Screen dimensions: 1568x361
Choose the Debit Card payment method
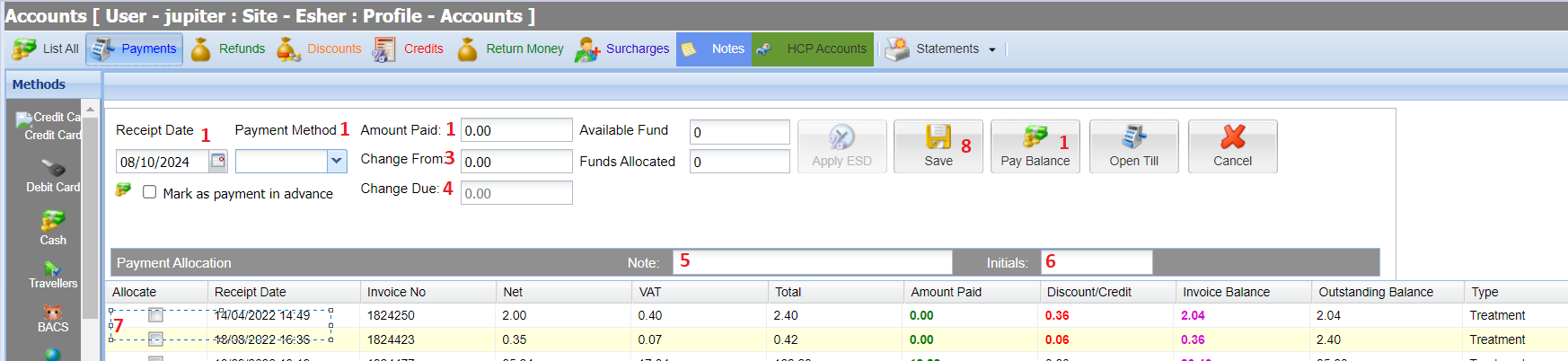(x=53, y=176)
